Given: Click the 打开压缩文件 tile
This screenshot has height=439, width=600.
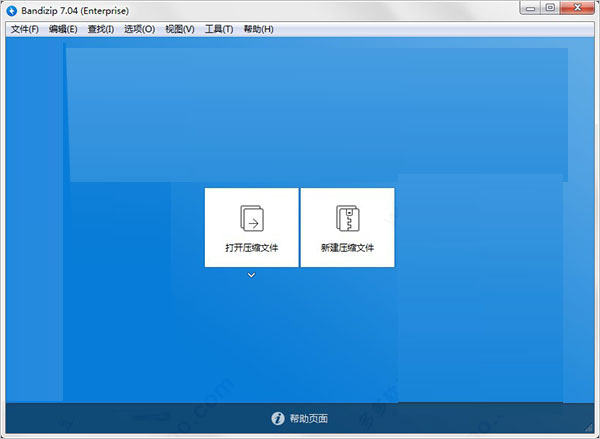Looking at the screenshot, I should 251,227.
